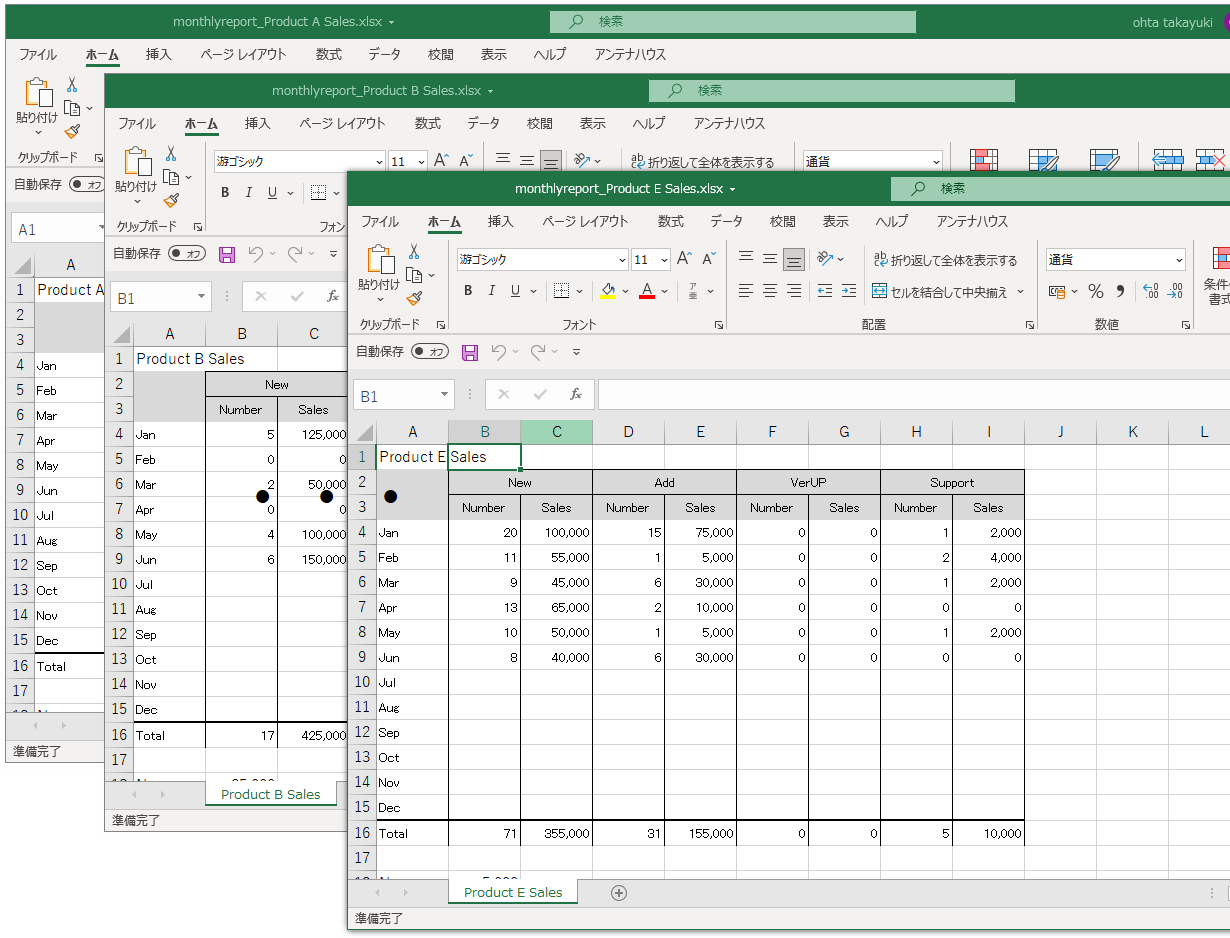This screenshot has height=938, width=1230.
Task: Apply percent style in Product E window
Action: tap(1096, 291)
